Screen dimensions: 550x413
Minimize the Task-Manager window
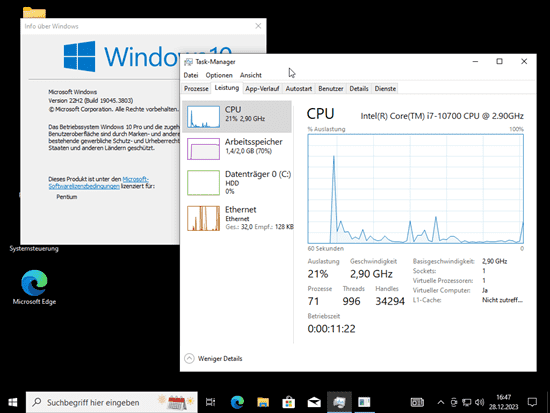(475, 61)
